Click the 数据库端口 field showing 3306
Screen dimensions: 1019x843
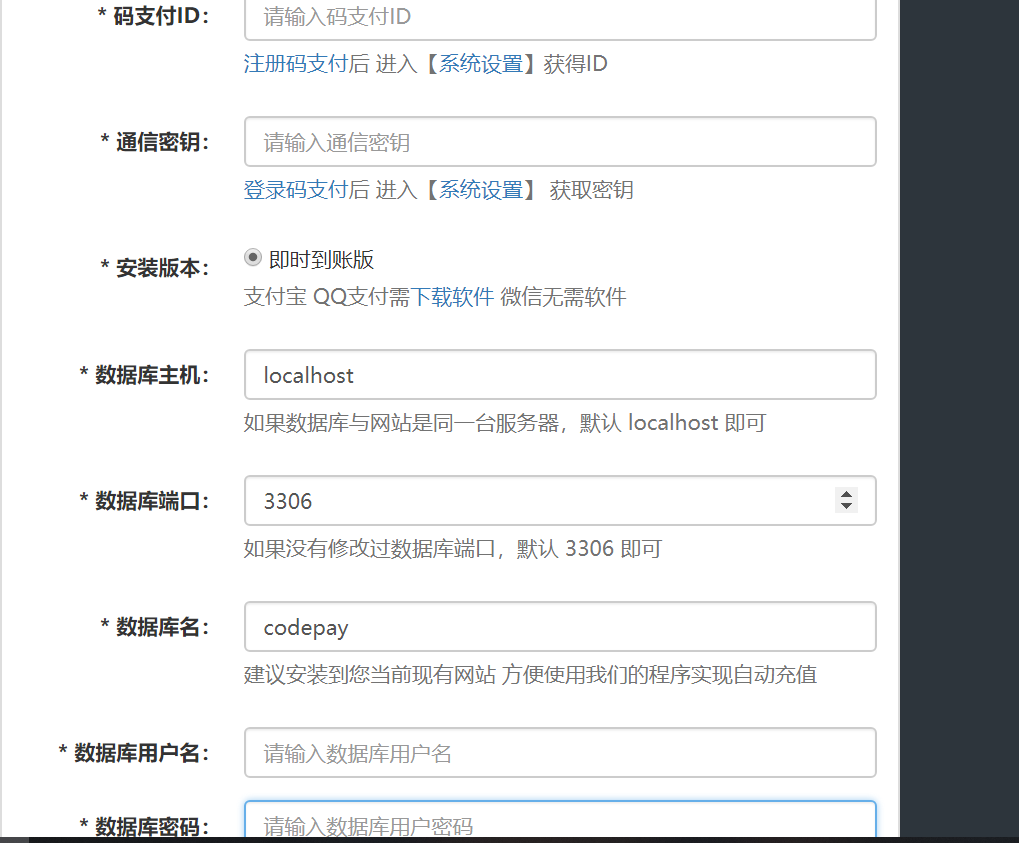(540, 500)
